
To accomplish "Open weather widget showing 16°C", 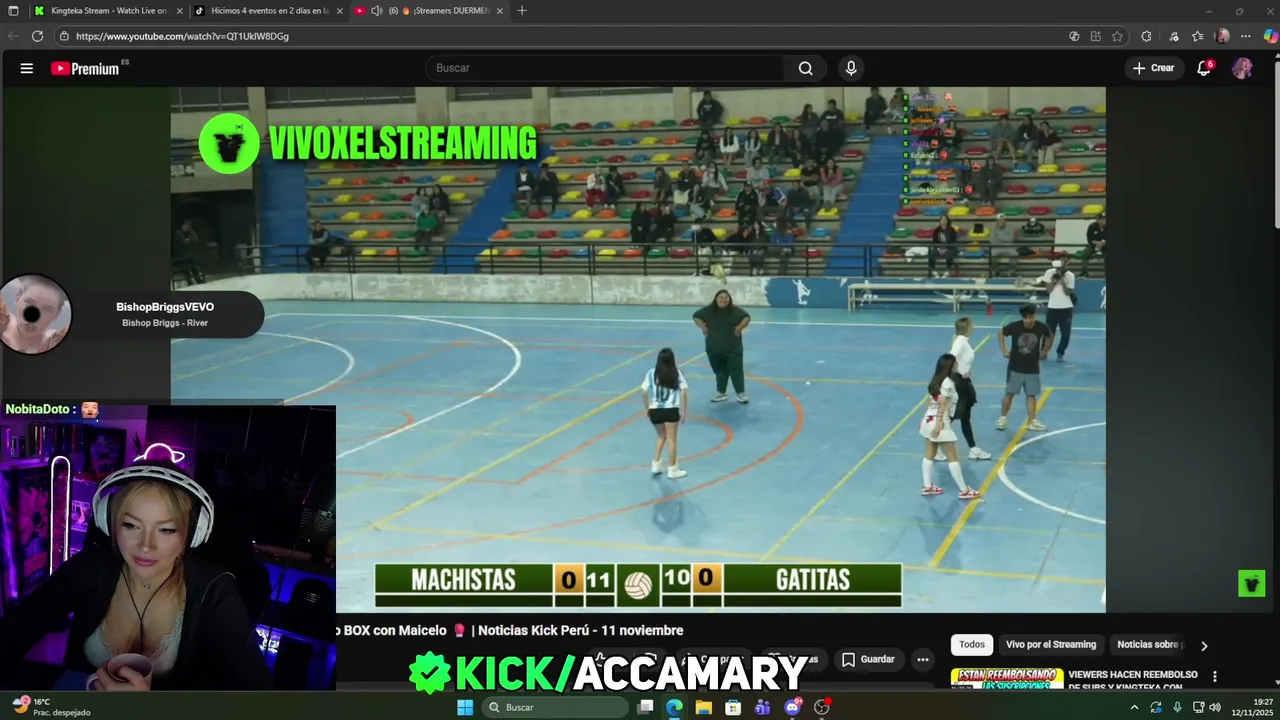I will [50, 707].
